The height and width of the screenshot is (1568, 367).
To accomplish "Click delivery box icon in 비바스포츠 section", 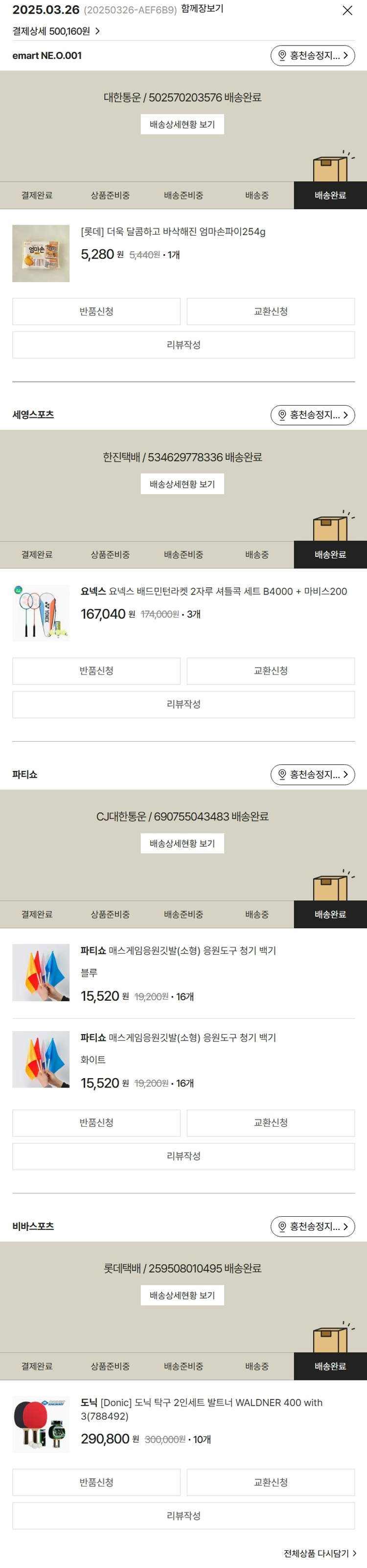I will point(331,1339).
